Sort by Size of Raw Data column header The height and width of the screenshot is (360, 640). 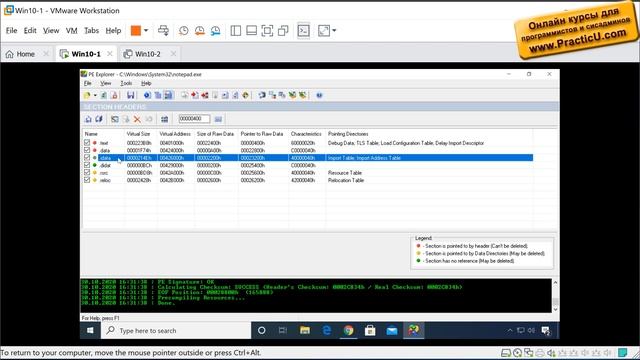tap(216, 134)
